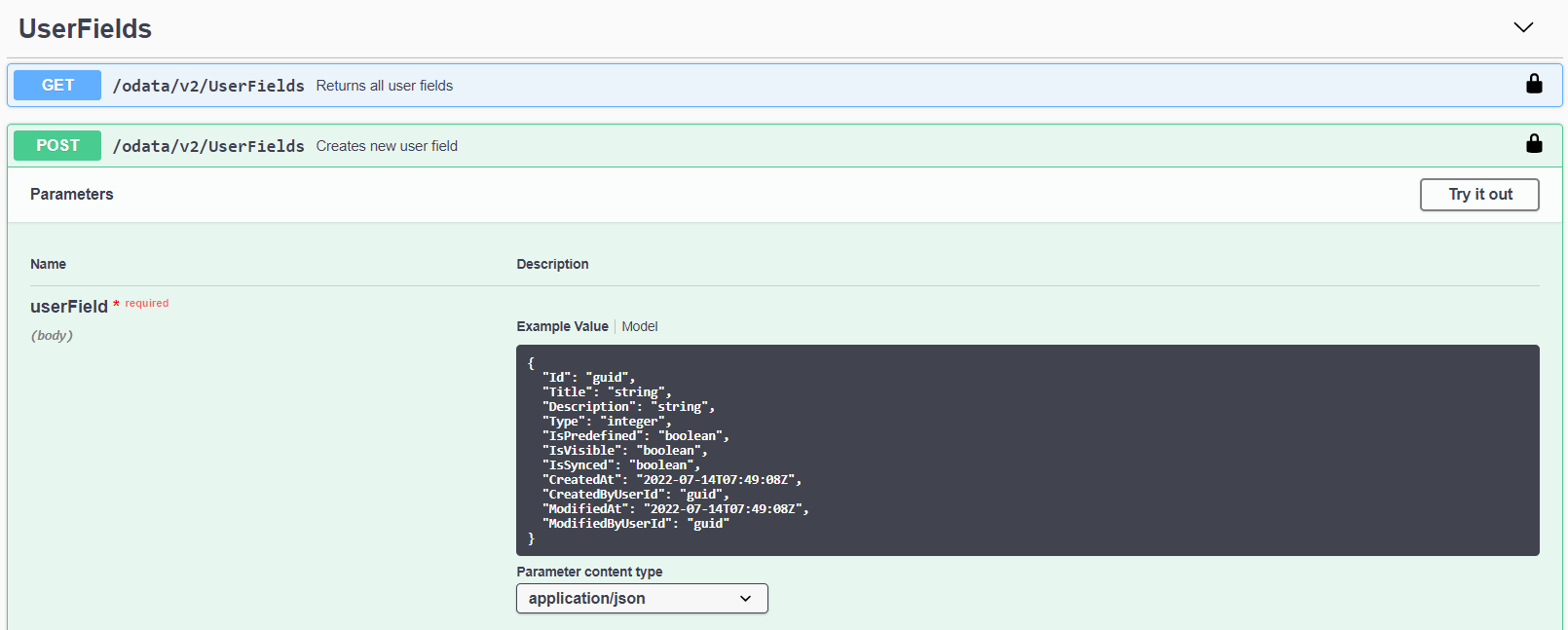Select the Example Value tab
The image size is (1568, 630).
(562, 326)
